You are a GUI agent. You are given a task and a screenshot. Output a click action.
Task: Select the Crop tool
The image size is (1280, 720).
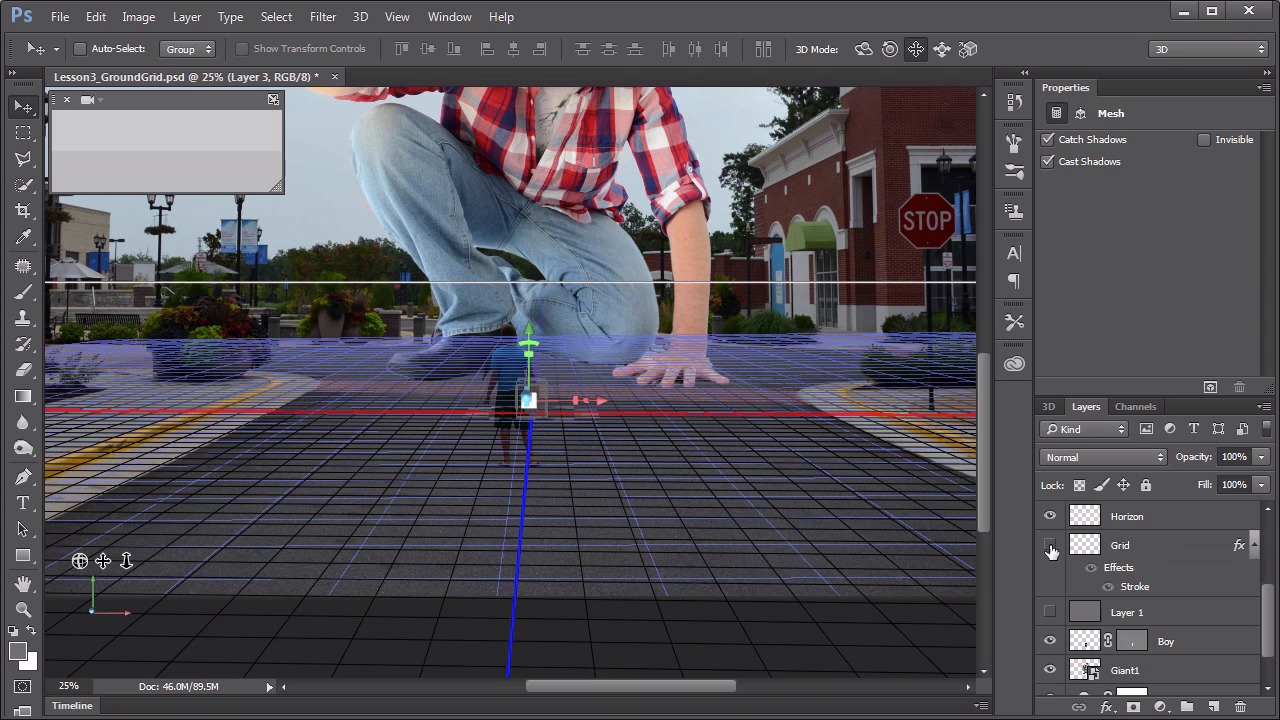click(23, 211)
